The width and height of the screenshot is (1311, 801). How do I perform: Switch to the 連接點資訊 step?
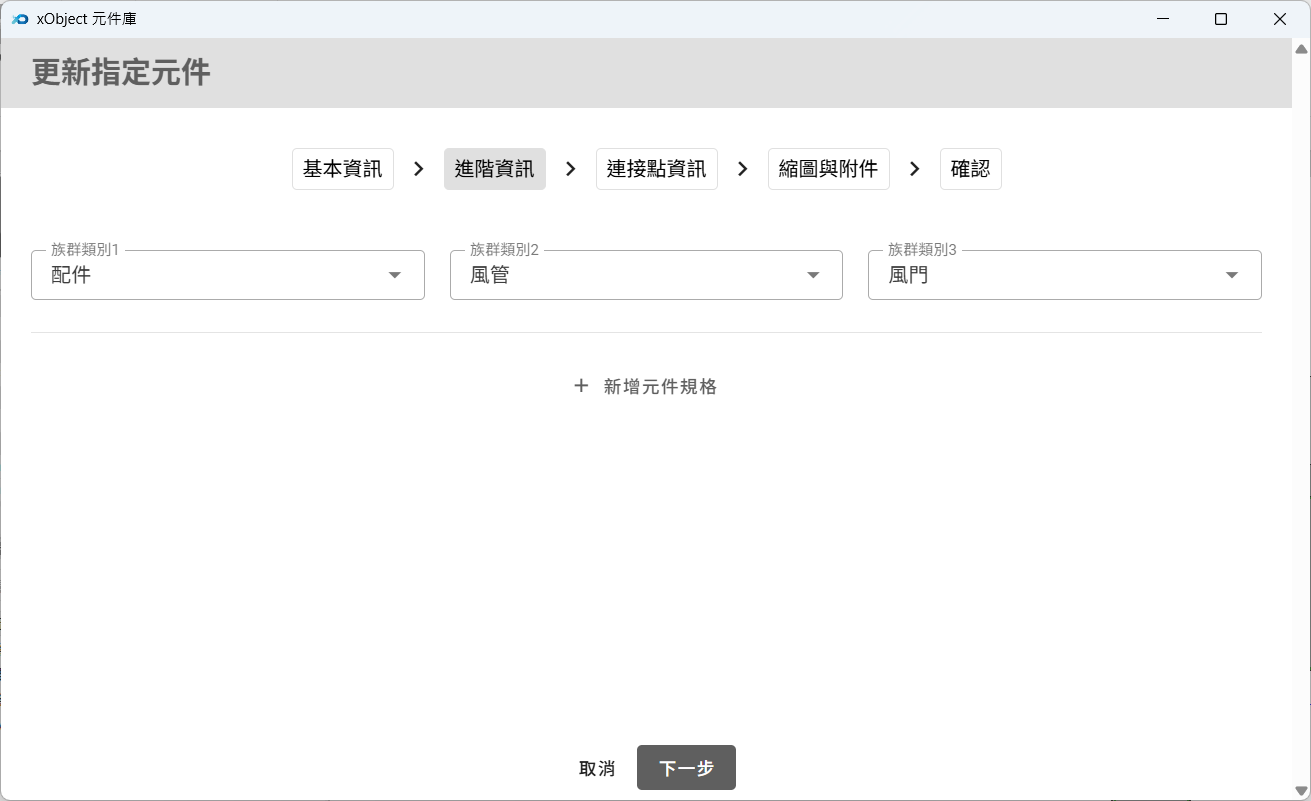[x=656, y=169]
